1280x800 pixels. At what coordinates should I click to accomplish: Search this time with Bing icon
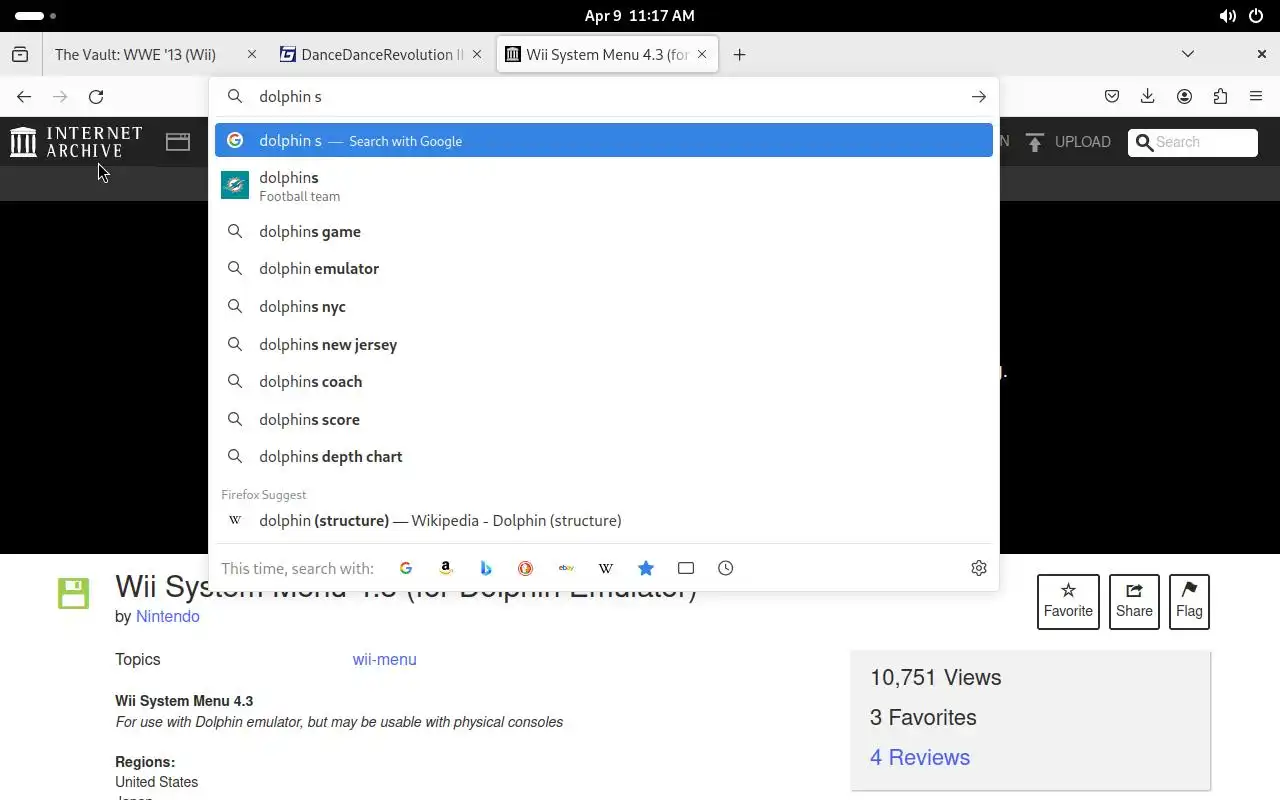[486, 568]
